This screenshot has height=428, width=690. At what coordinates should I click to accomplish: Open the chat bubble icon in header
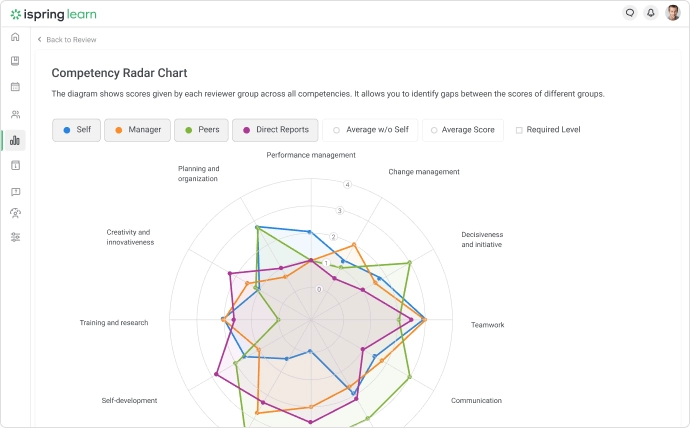pos(629,13)
